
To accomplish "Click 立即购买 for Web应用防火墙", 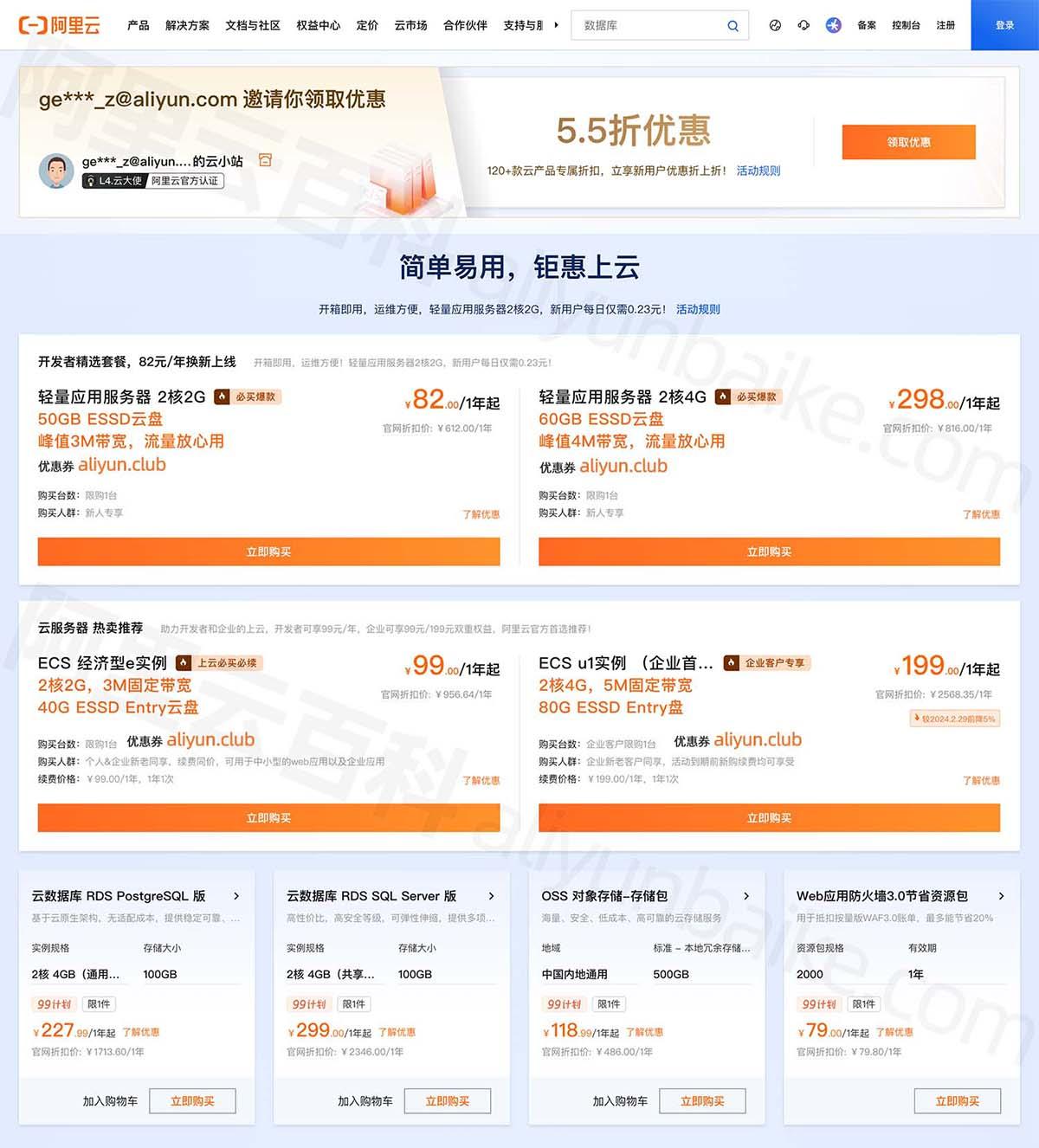I will click(x=957, y=1101).
